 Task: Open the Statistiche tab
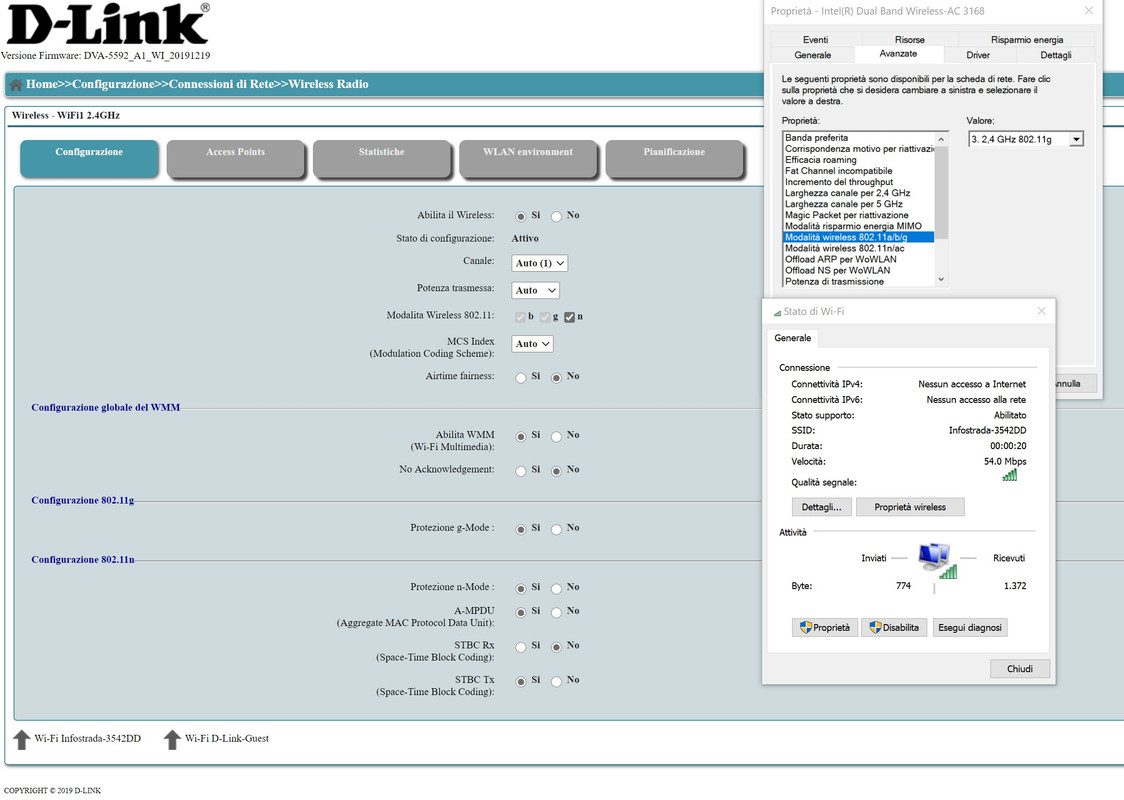pos(382,158)
